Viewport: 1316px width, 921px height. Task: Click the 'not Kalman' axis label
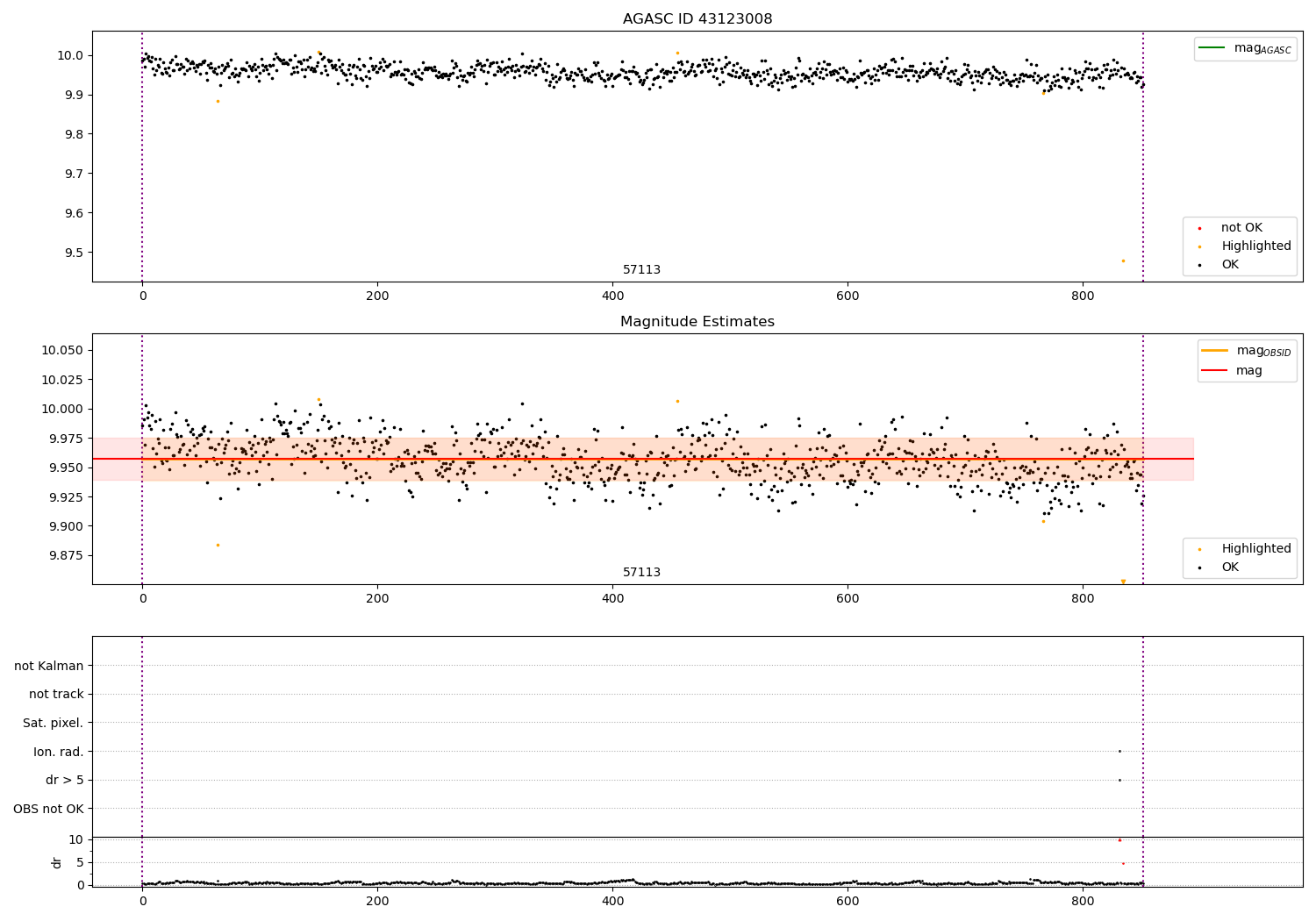[x=49, y=666]
